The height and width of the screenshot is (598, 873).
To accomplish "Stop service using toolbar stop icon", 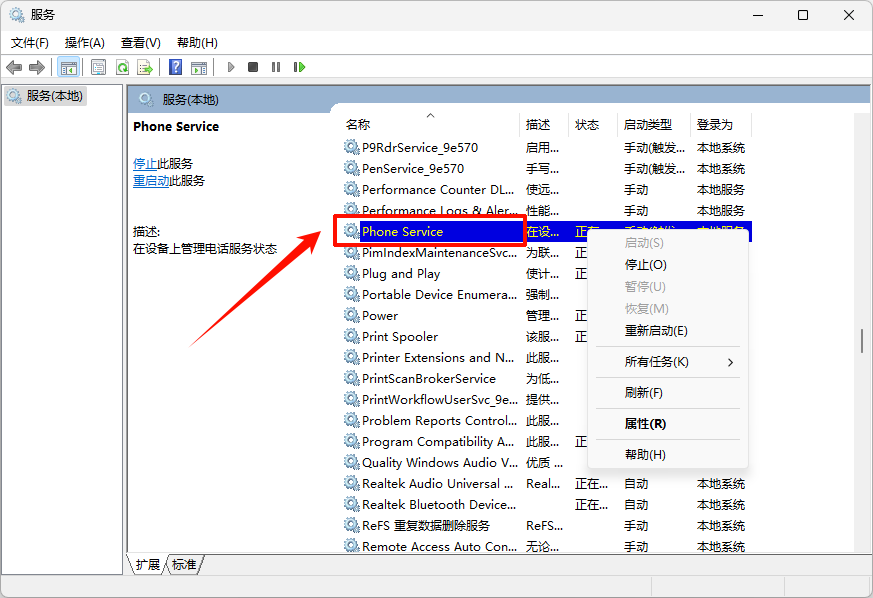I will 253,67.
